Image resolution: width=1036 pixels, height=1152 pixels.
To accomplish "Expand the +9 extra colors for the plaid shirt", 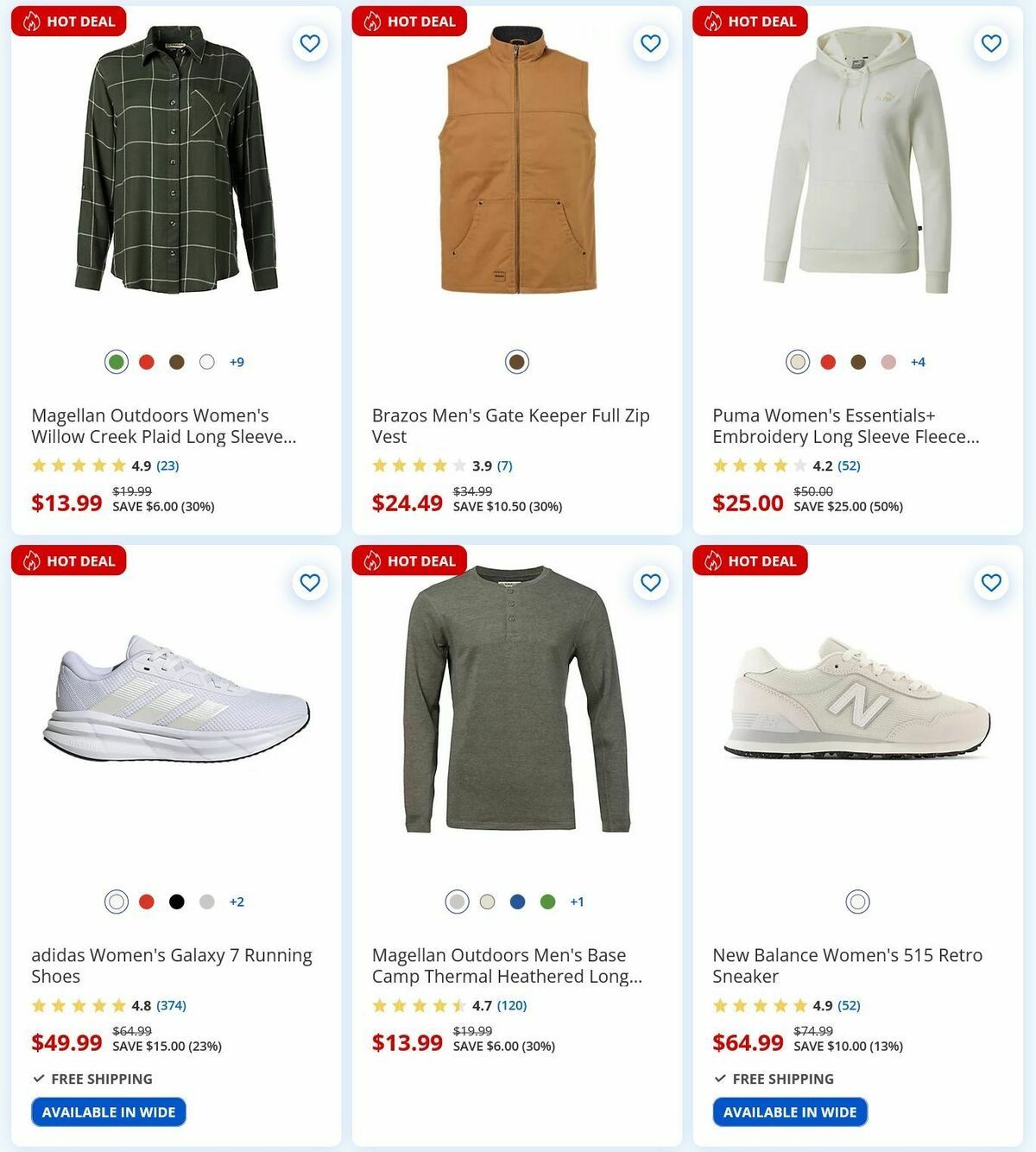I will pyautogui.click(x=237, y=362).
